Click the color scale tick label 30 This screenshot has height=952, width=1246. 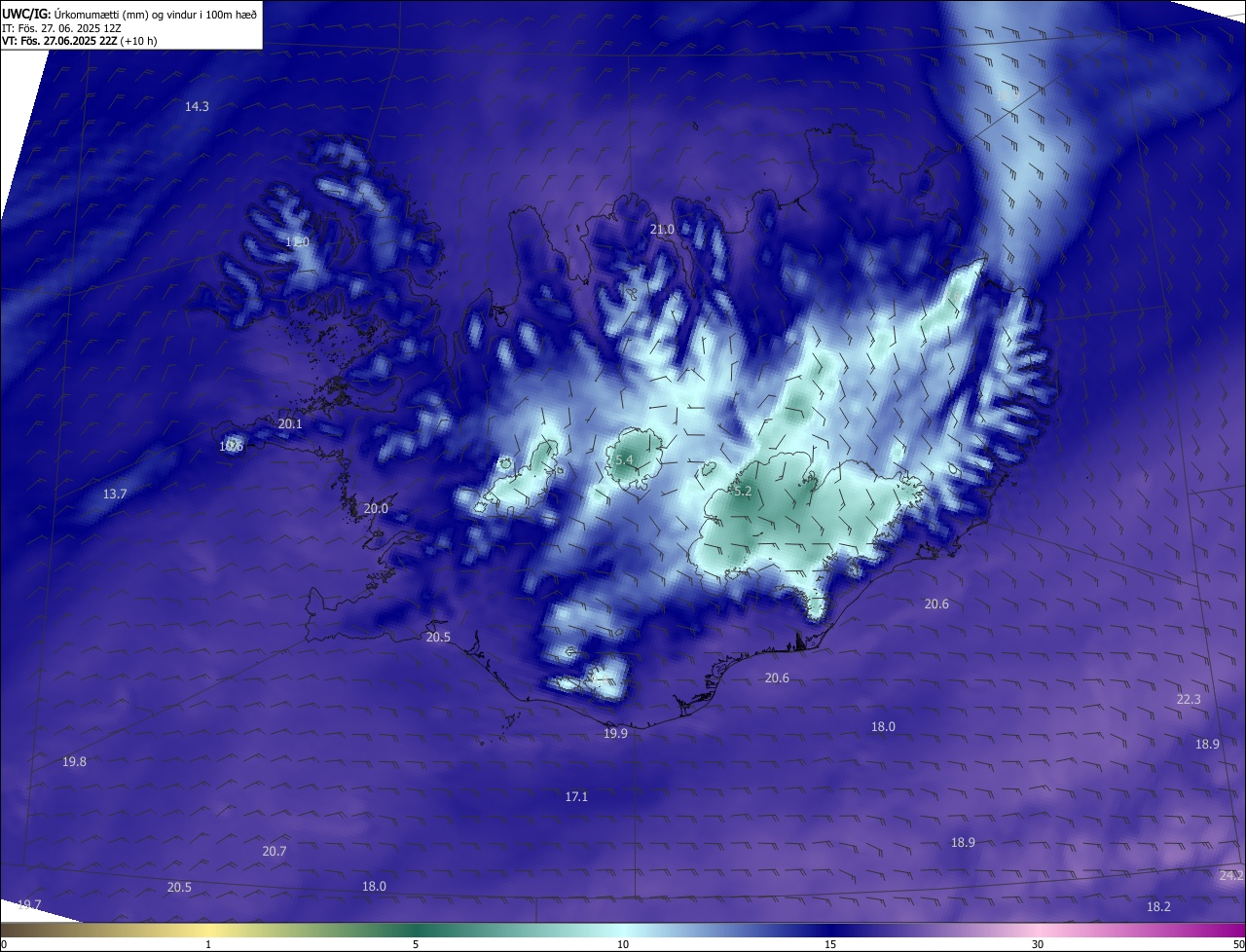pyautogui.click(x=1038, y=944)
